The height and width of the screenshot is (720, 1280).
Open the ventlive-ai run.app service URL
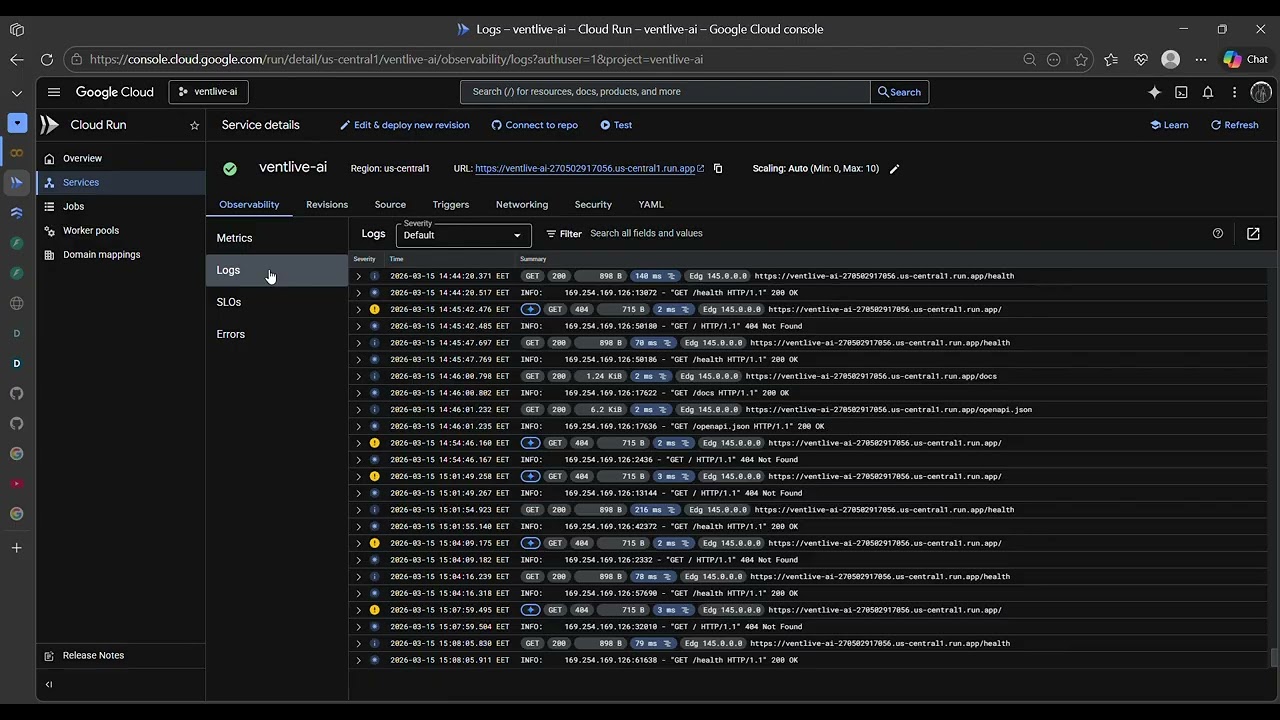[589, 168]
